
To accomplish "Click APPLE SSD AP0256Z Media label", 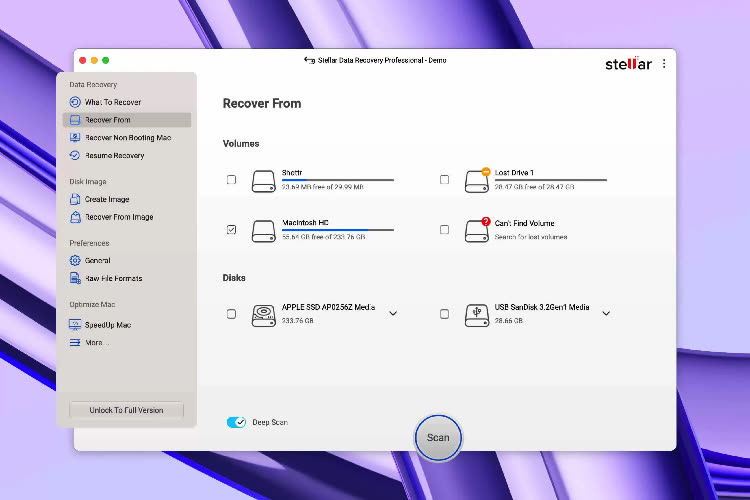I will point(328,307).
